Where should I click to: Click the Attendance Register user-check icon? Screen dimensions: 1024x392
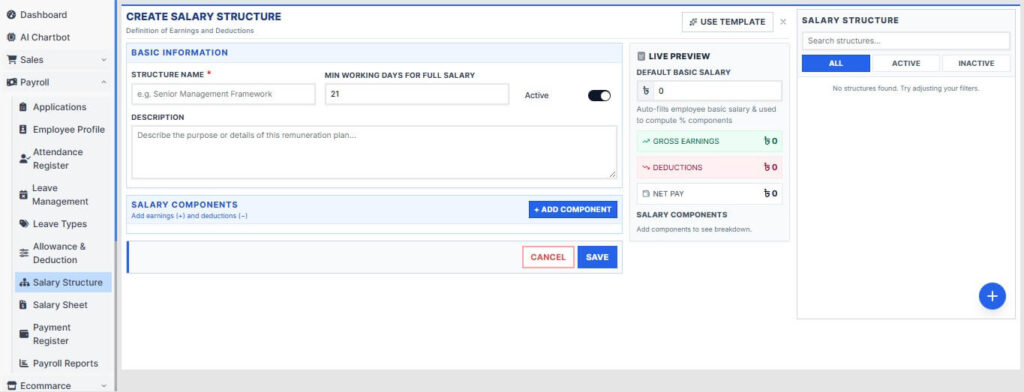pyautogui.click(x=24, y=159)
